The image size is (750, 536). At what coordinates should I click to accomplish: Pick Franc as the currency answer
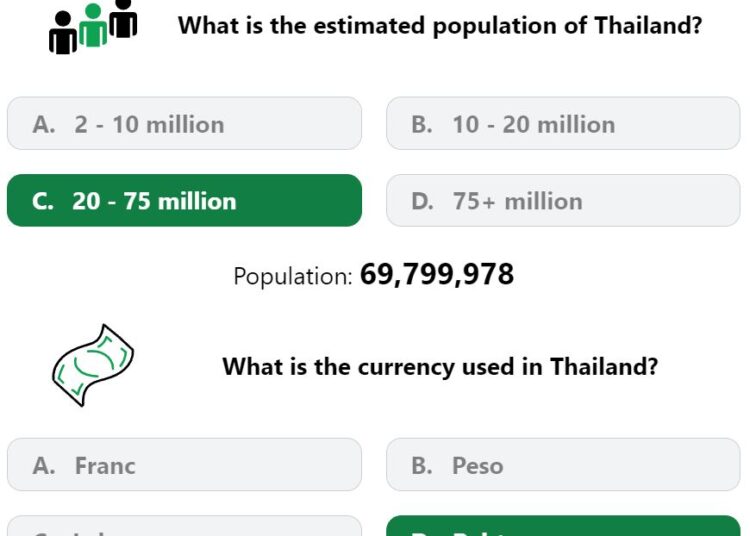tap(184, 465)
